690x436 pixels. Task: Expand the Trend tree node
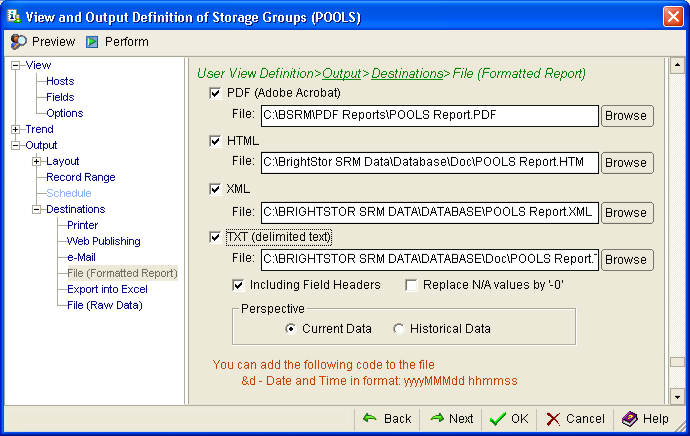(x=15, y=130)
